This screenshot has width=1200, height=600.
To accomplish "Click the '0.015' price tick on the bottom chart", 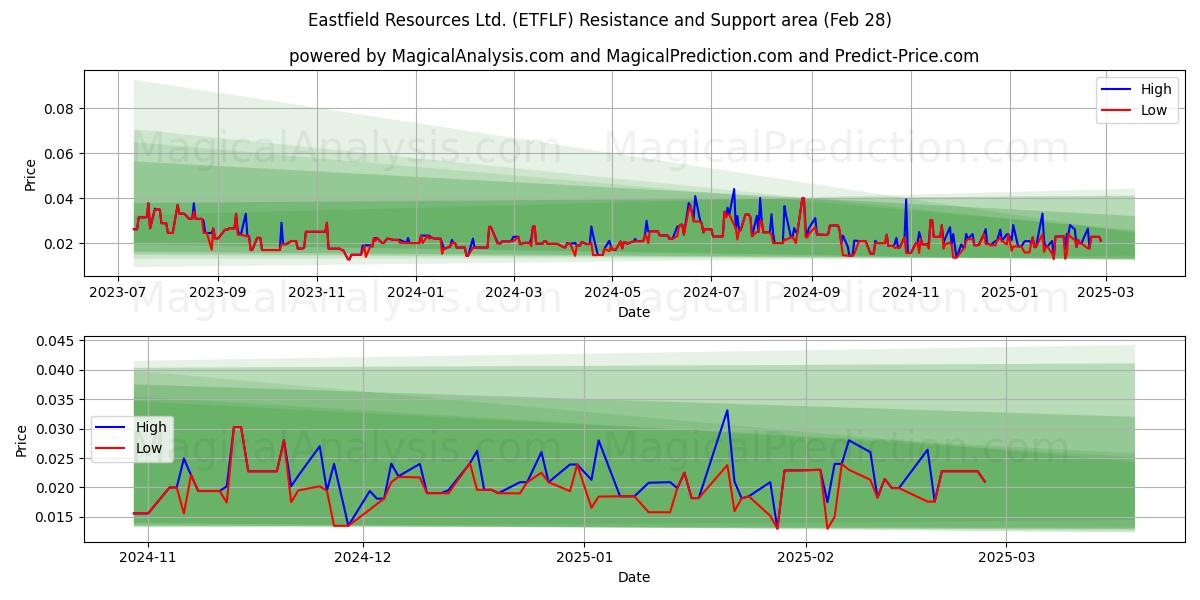I will pos(57,517).
